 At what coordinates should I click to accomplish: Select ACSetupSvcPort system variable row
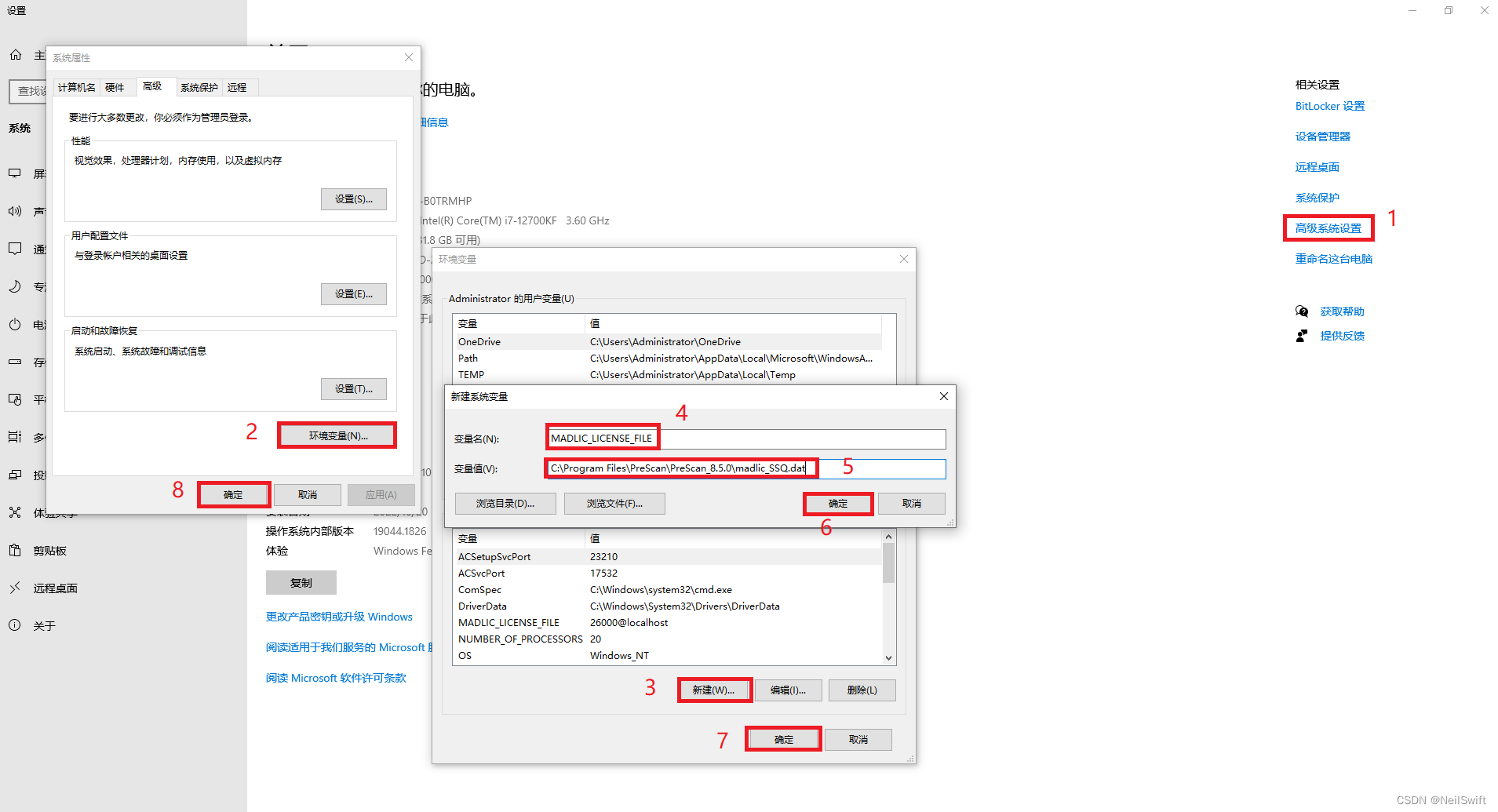pos(667,557)
